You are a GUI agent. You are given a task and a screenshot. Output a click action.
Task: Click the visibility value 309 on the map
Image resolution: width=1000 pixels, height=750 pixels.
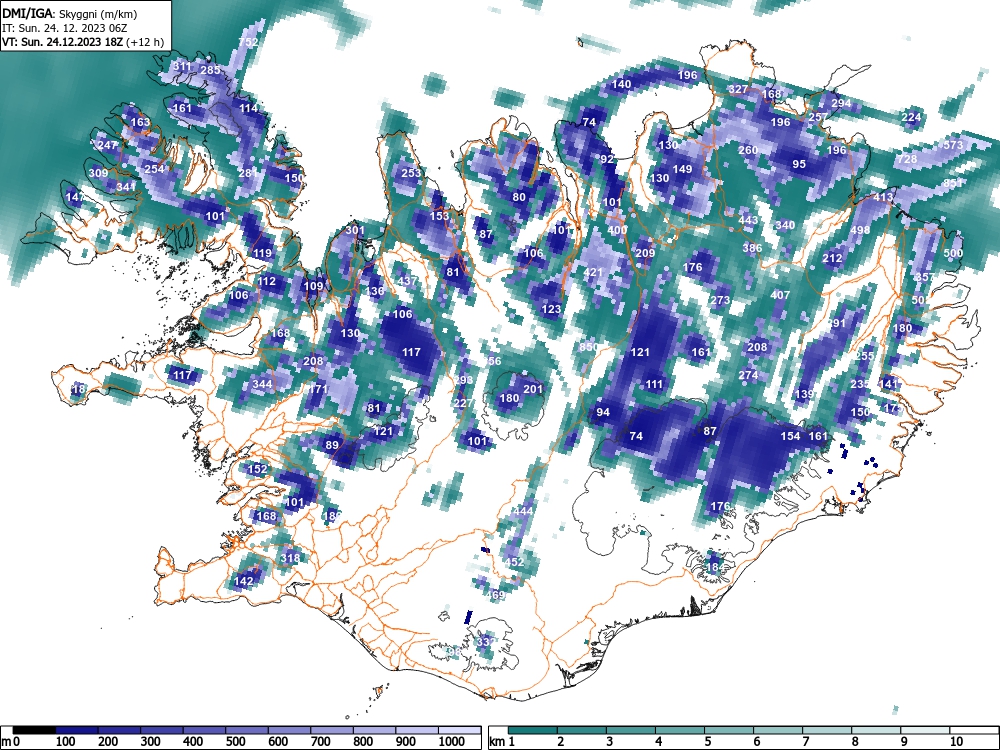tap(98, 173)
